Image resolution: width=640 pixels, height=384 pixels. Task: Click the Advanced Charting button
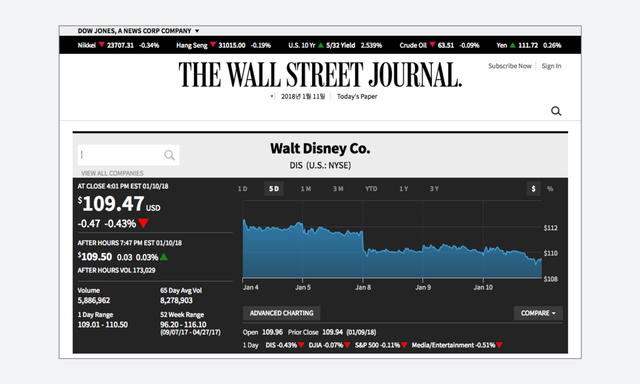282,313
